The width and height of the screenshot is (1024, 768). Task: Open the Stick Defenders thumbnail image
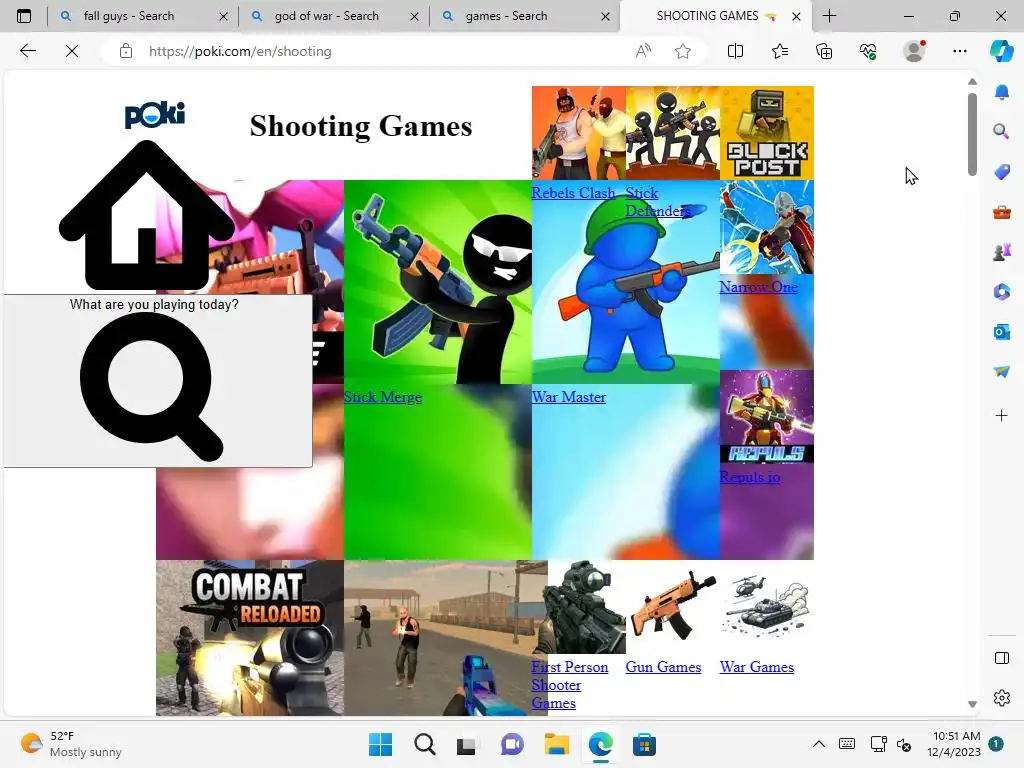[x=673, y=133]
